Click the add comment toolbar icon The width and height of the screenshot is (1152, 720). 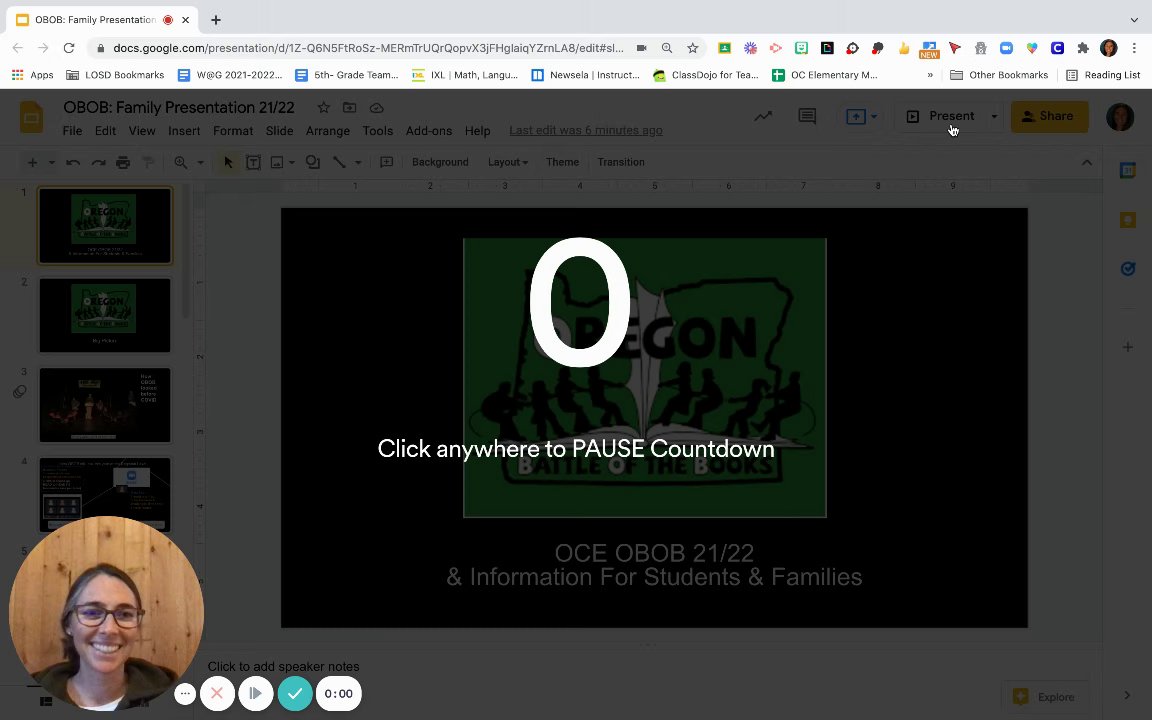386,162
